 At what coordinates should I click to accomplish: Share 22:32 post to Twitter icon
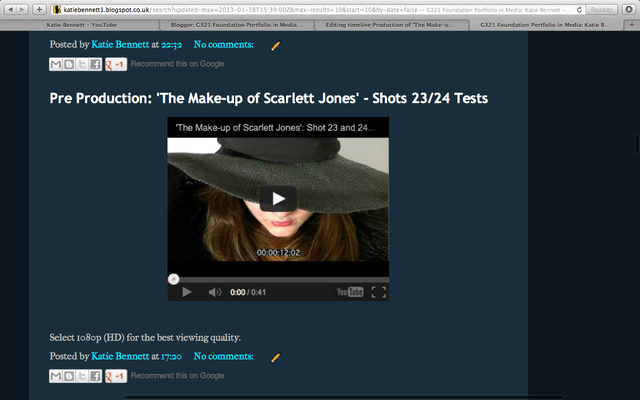click(82, 64)
